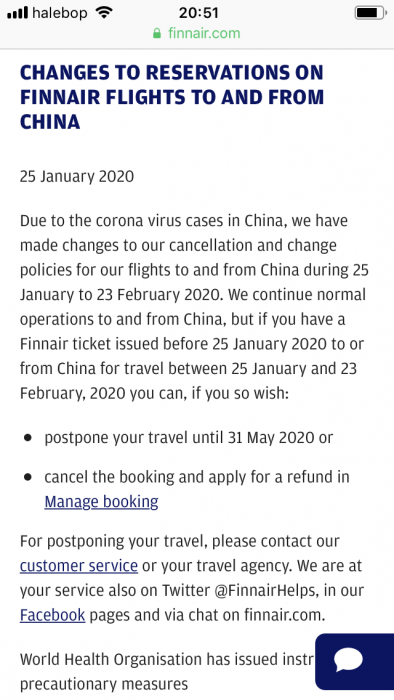Tap the Changes to Reservations headline
The height and width of the screenshot is (700, 394).
tap(172, 97)
